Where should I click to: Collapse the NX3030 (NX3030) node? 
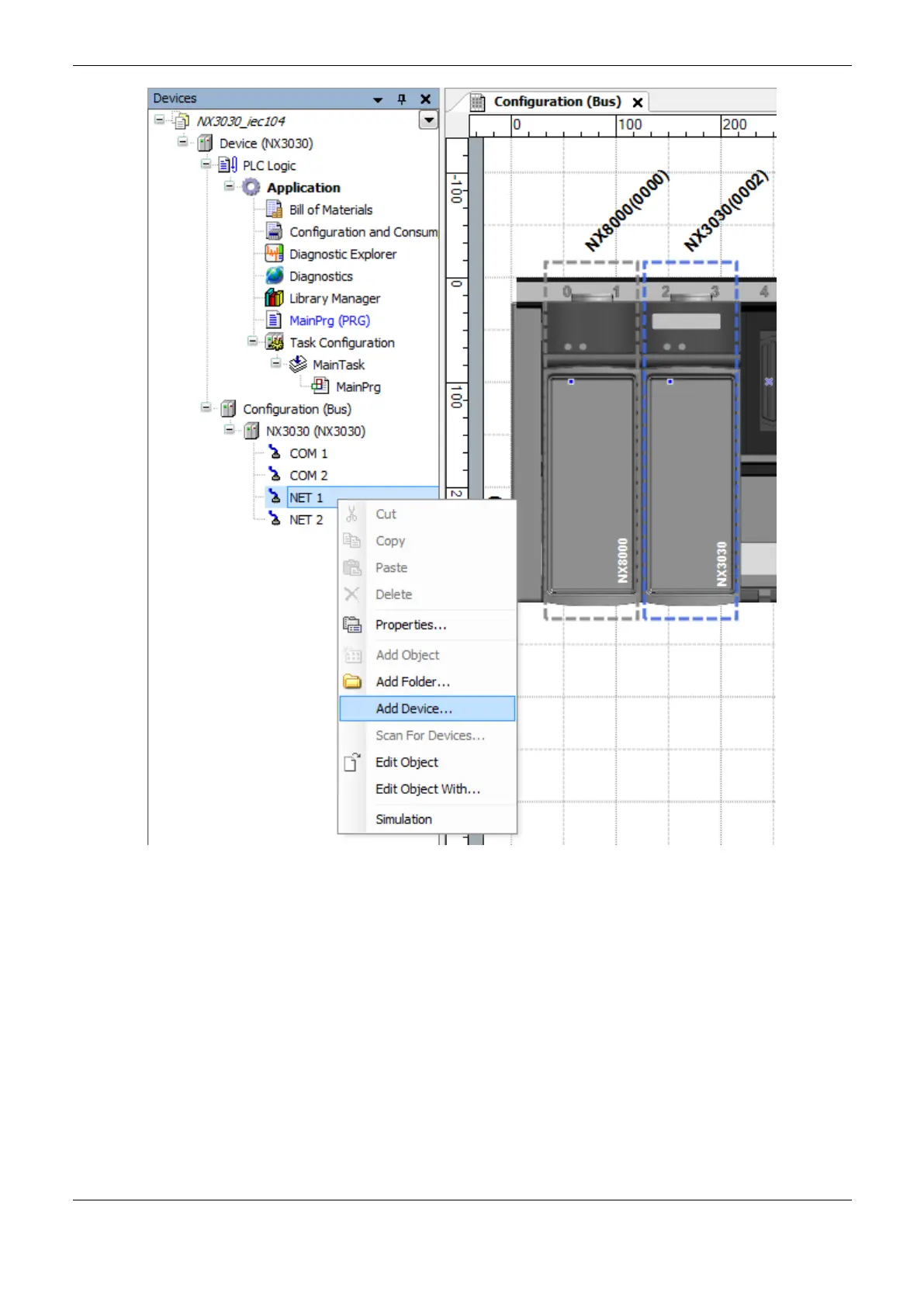[x=229, y=430]
